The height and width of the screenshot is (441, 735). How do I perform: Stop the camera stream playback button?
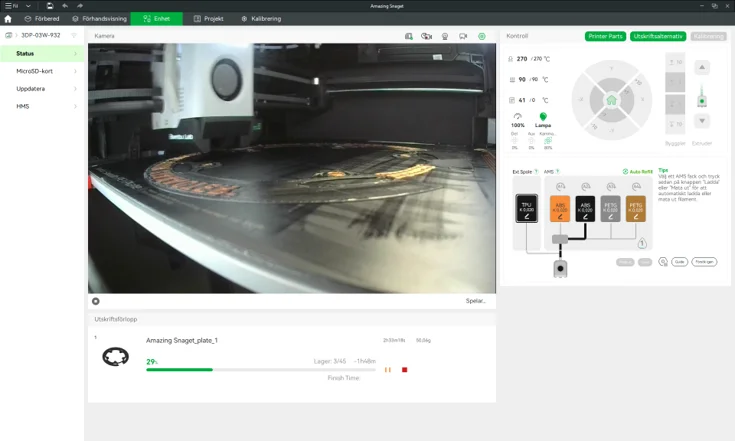point(96,301)
